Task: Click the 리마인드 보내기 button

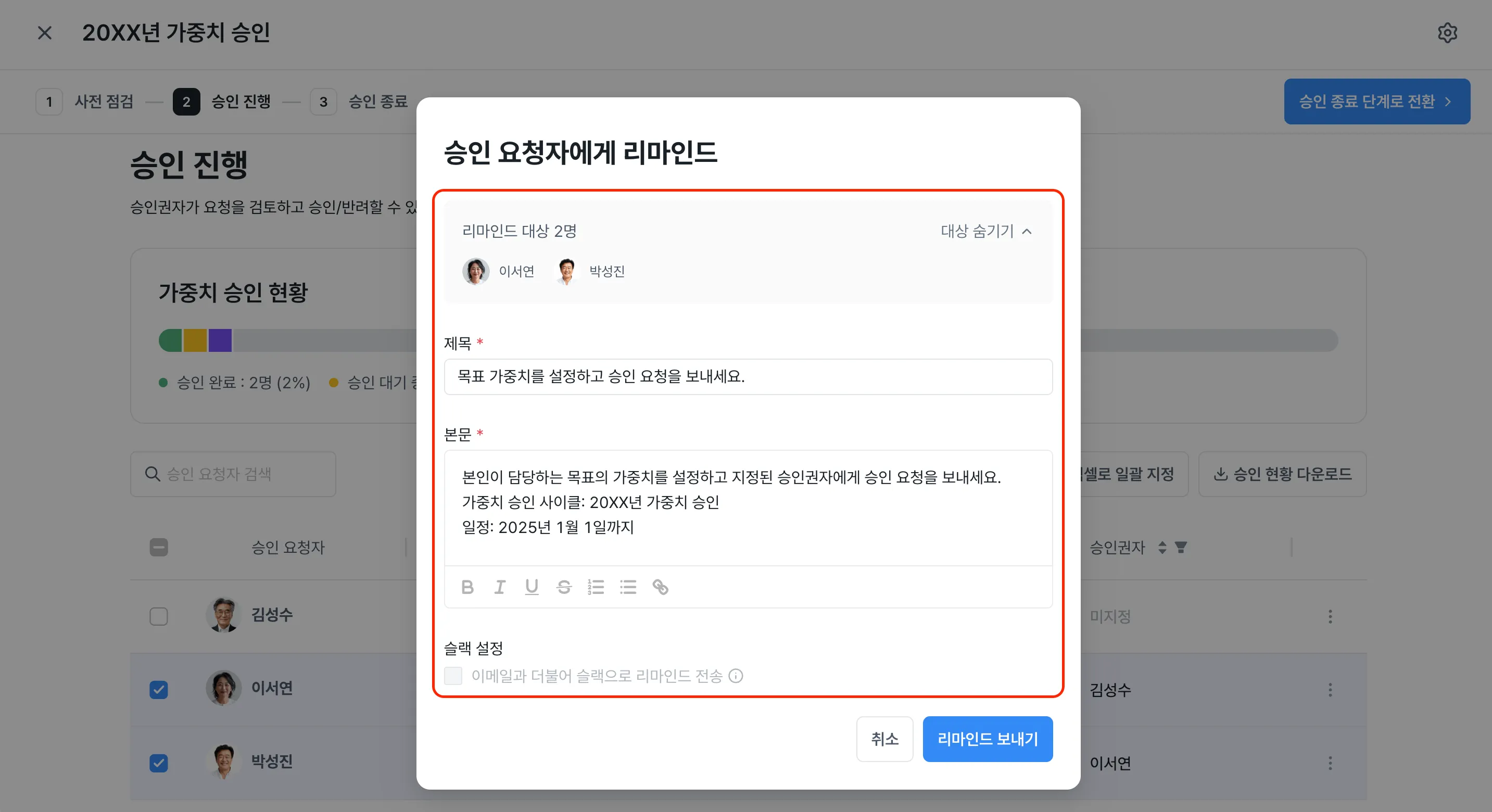Action: tap(988, 739)
